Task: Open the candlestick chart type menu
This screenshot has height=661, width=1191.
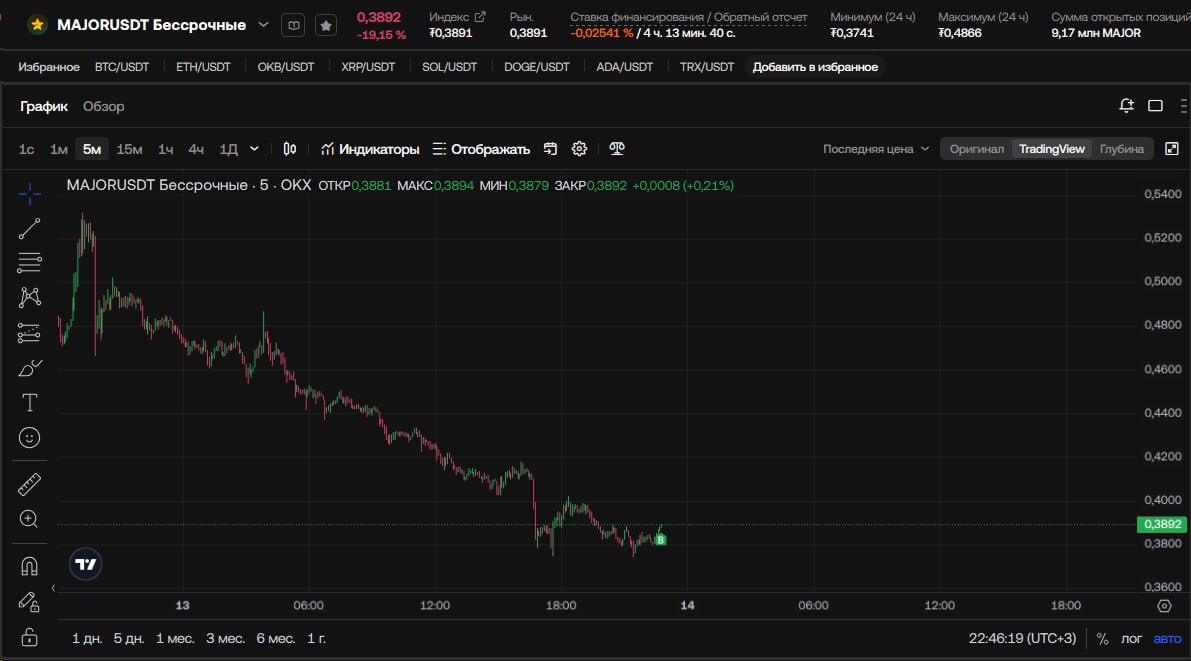Action: pos(289,149)
